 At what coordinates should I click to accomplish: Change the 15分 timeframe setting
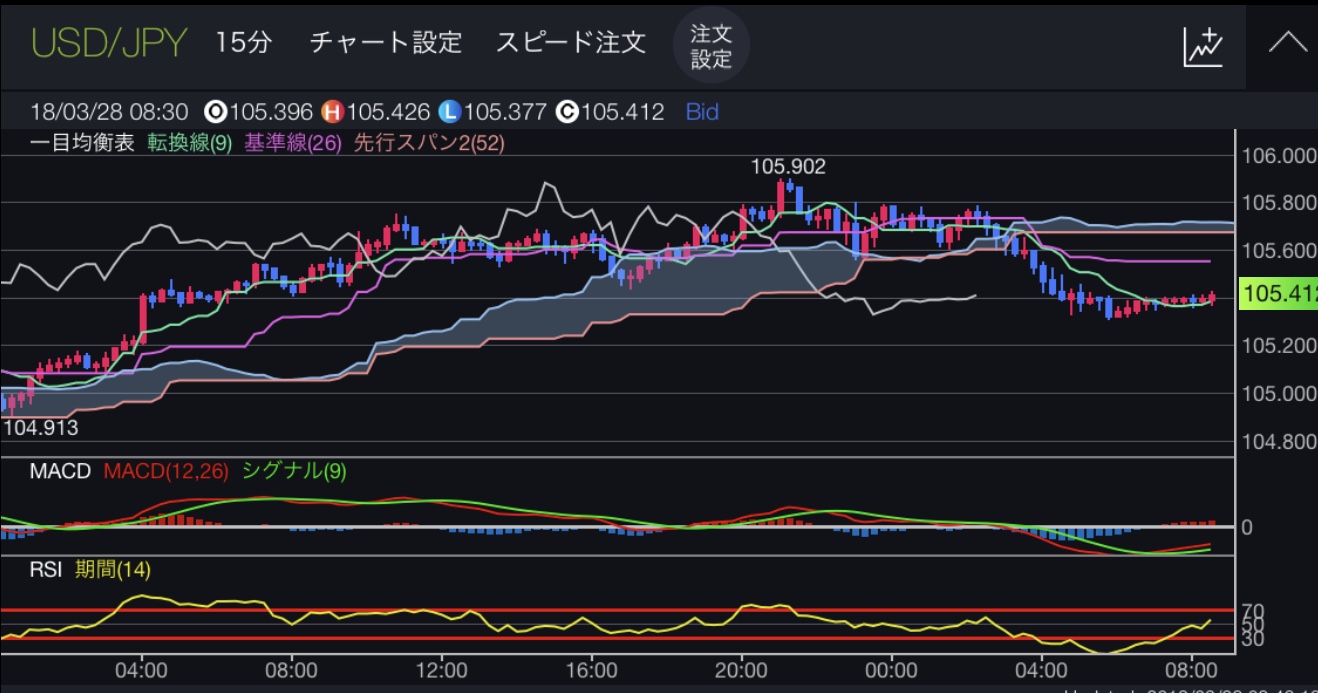point(243,43)
